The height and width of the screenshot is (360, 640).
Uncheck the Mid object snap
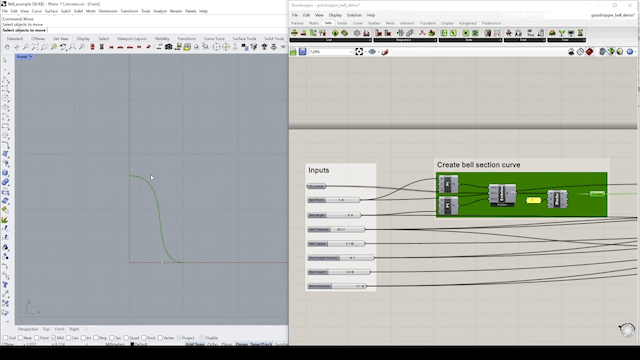pos(53,338)
